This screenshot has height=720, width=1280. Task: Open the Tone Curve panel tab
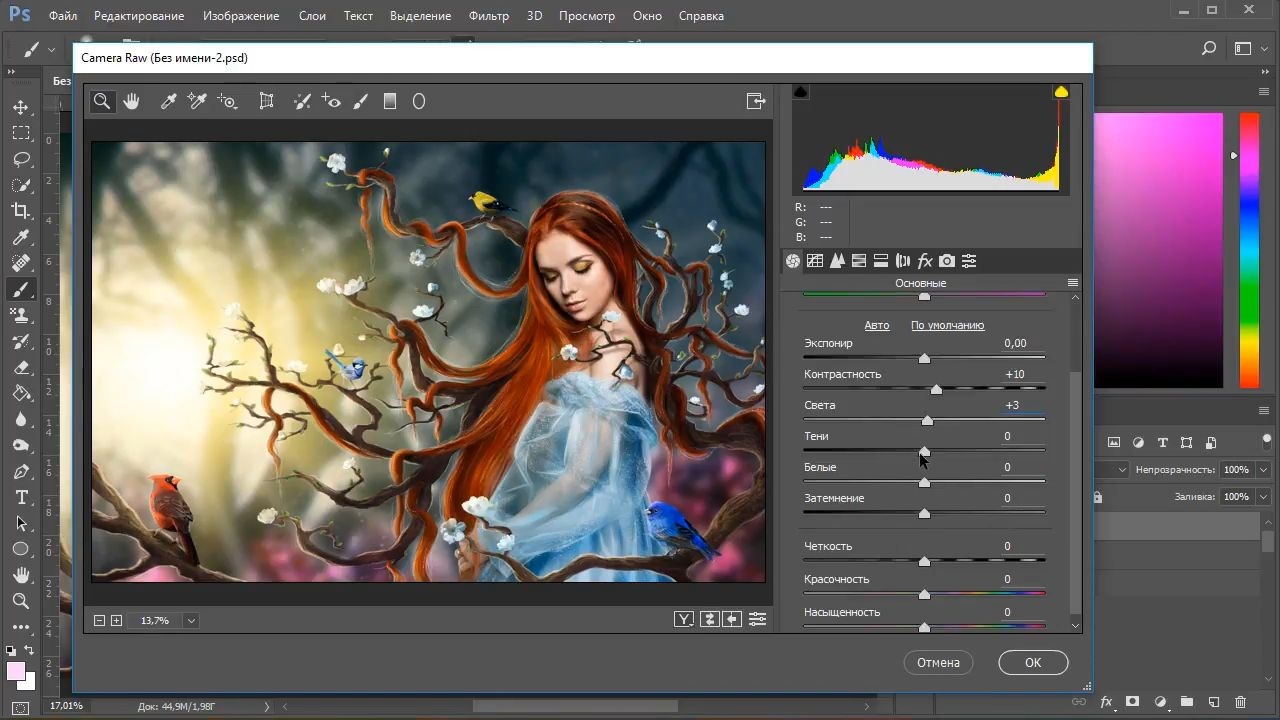[x=815, y=261]
